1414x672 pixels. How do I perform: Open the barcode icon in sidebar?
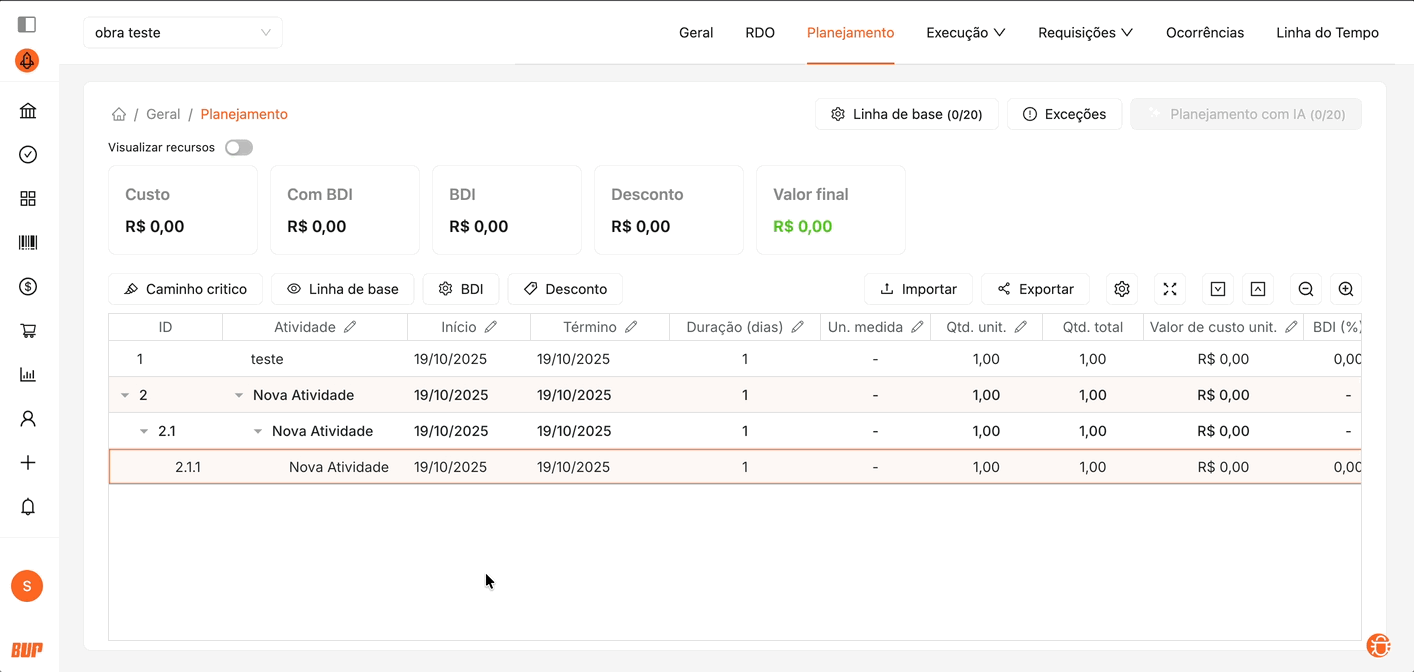[28, 243]
